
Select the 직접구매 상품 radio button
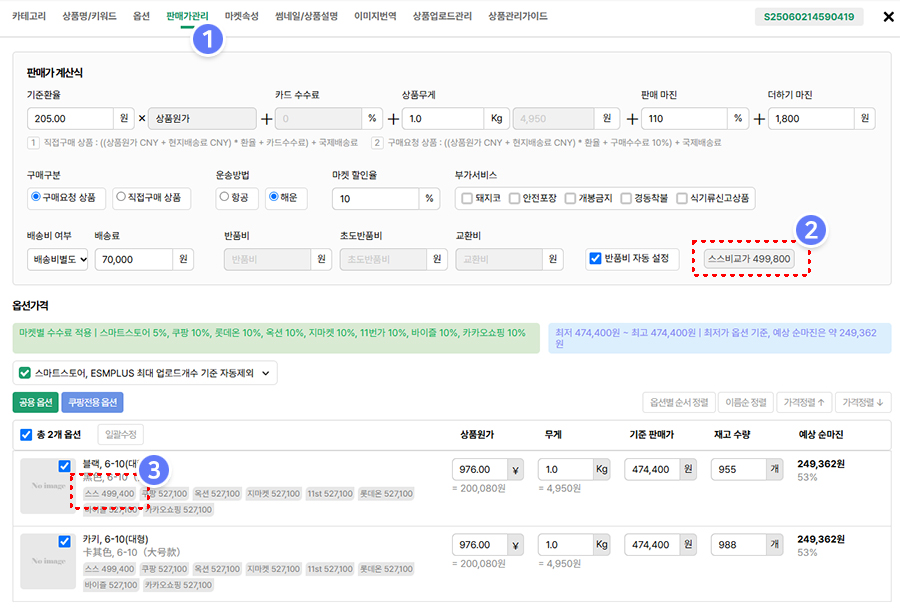(152, 197)
